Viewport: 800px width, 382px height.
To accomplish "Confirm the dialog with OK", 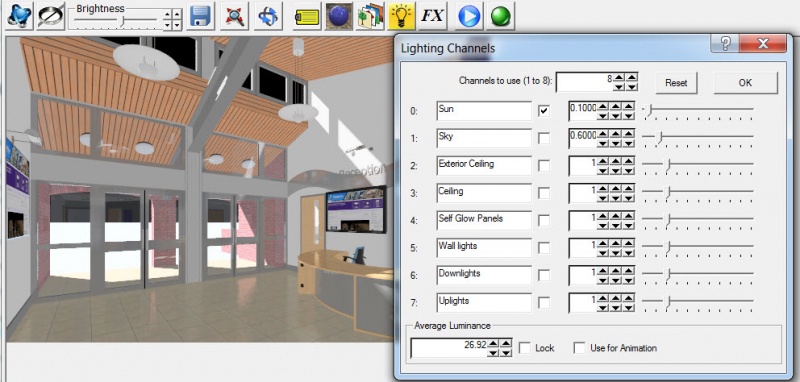I will coord(745,83).
